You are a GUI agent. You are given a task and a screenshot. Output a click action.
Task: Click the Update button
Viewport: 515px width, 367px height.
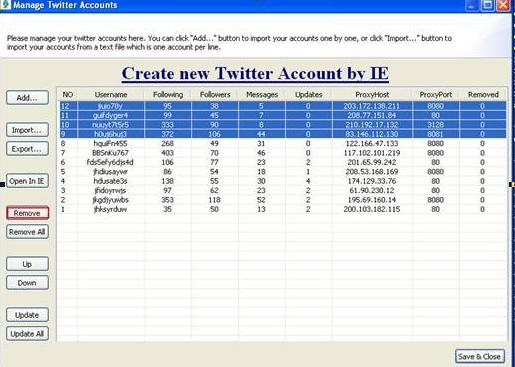(x=27, y=315)
